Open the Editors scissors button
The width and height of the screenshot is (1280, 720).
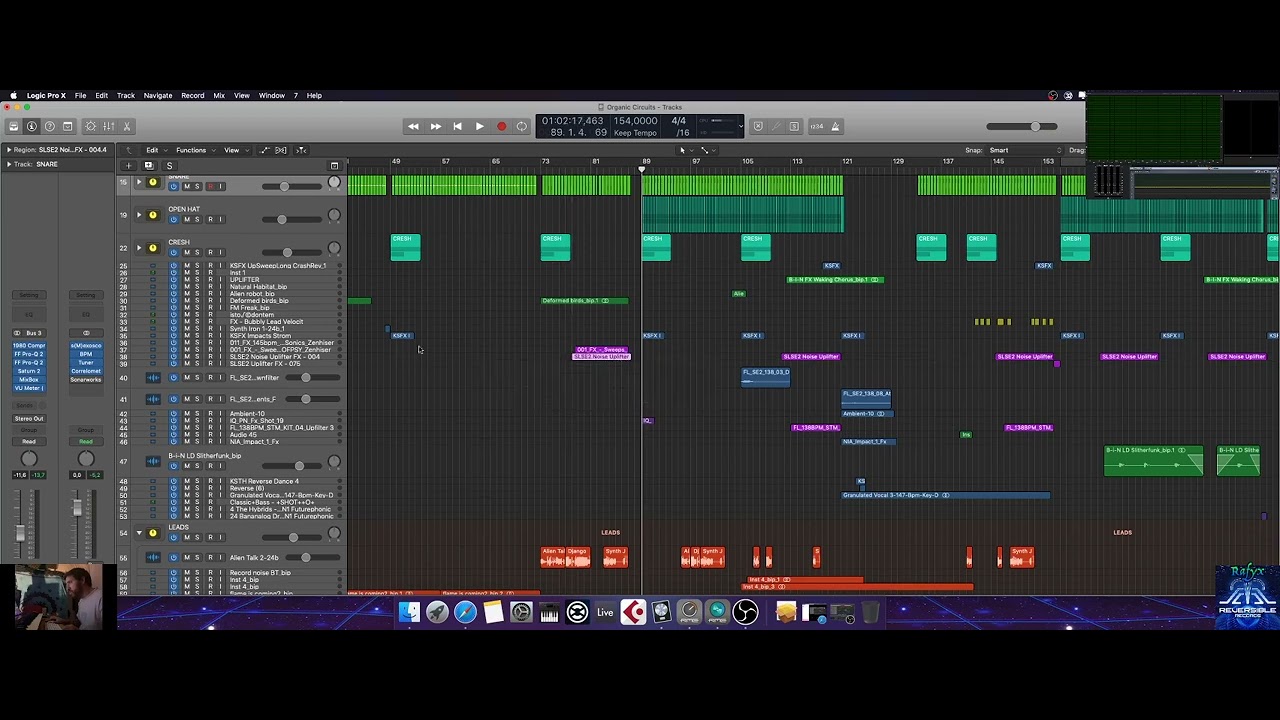127,126
